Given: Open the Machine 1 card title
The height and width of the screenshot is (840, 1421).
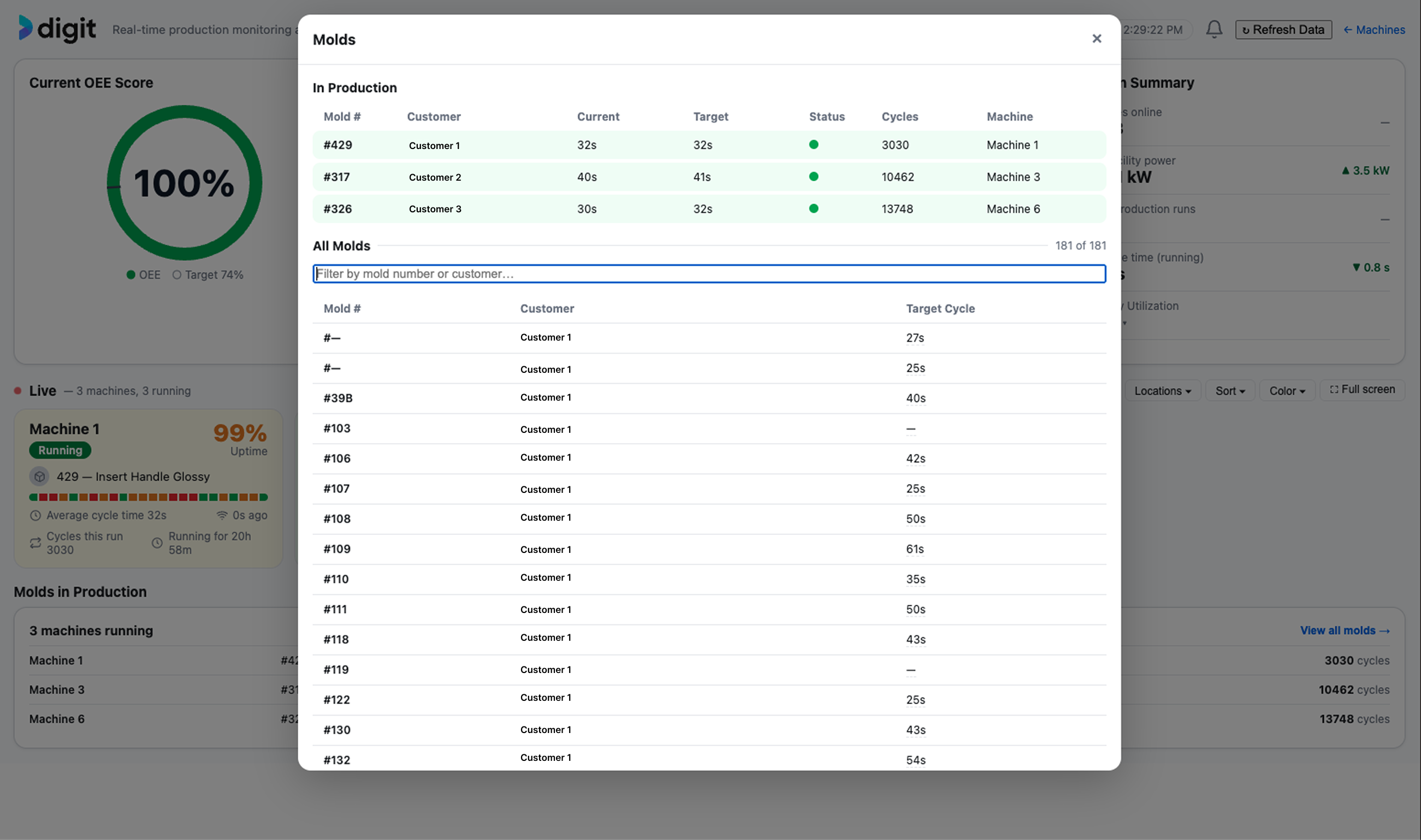Looking at the screenshot, I should (x=64, y=429).
